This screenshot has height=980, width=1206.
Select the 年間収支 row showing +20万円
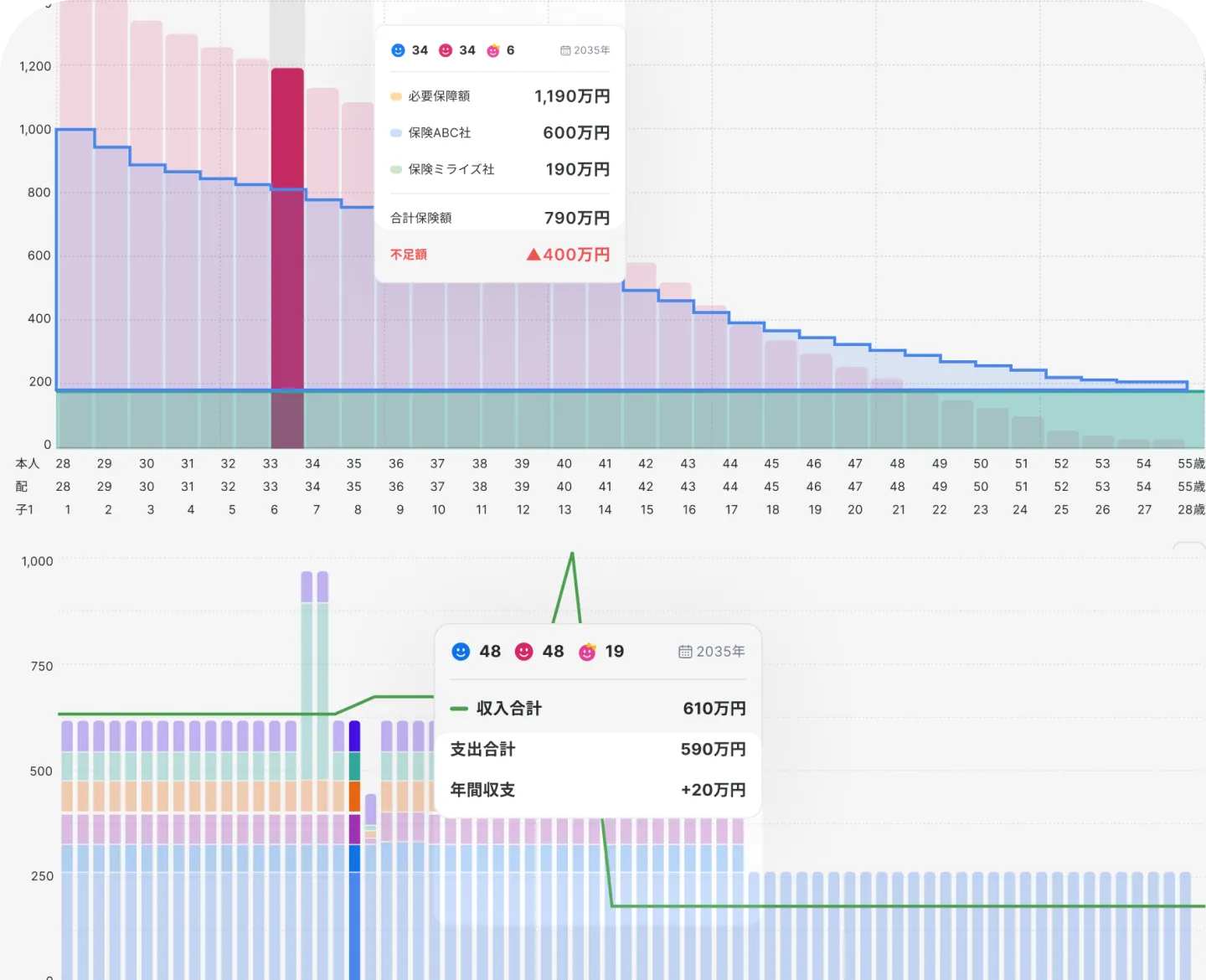click(597, 790)
